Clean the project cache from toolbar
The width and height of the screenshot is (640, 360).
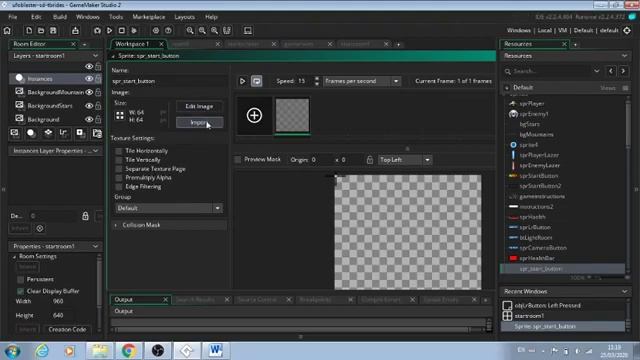pos(134,31)
